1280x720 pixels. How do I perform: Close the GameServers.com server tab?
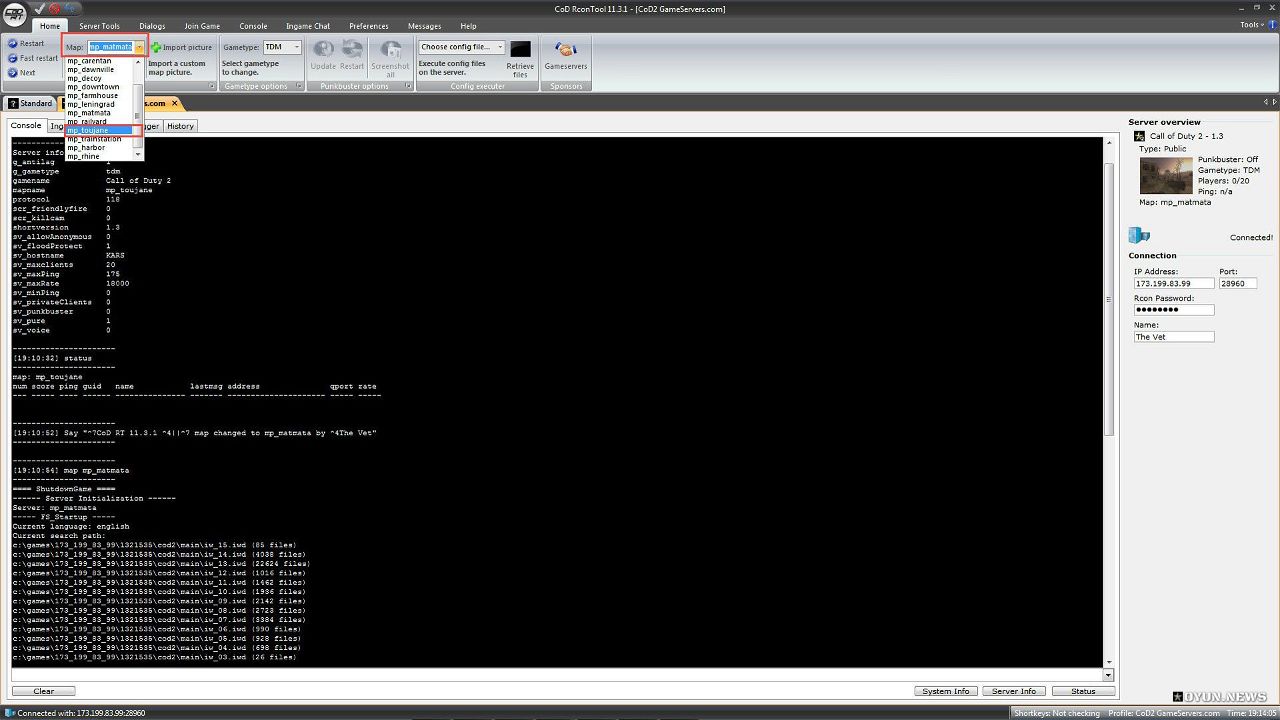pos(174,103)
